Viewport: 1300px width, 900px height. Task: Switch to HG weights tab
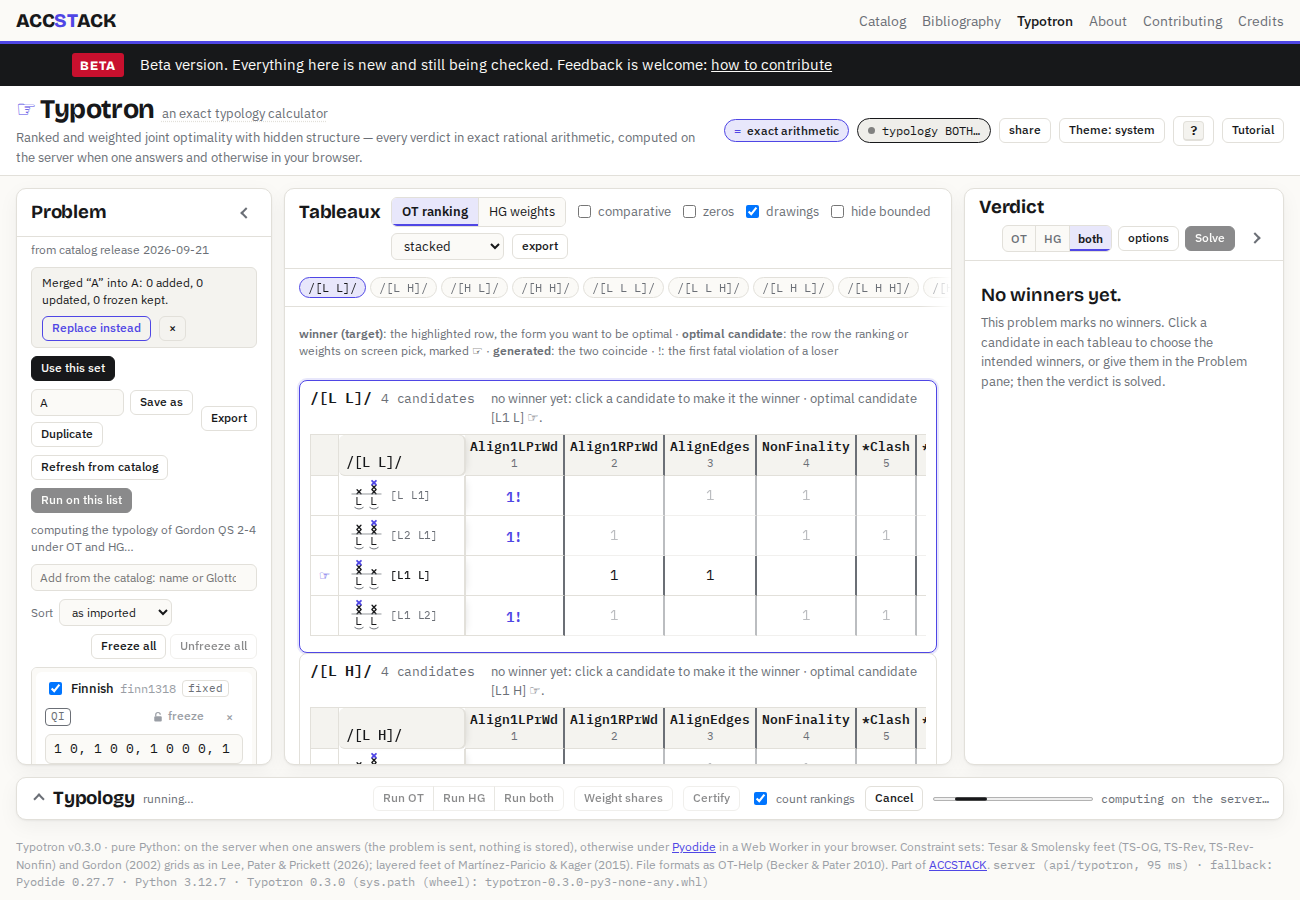[x=522, y=212]
